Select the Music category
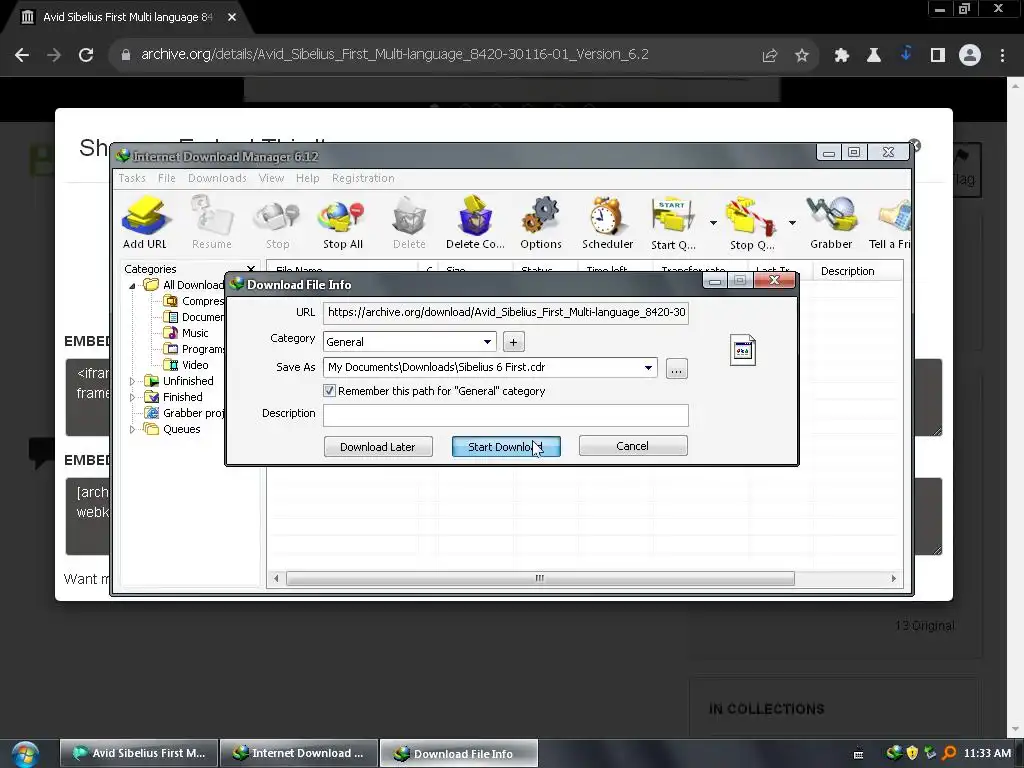This screenshot has height=768, width=1024. (x=195, y=333)
